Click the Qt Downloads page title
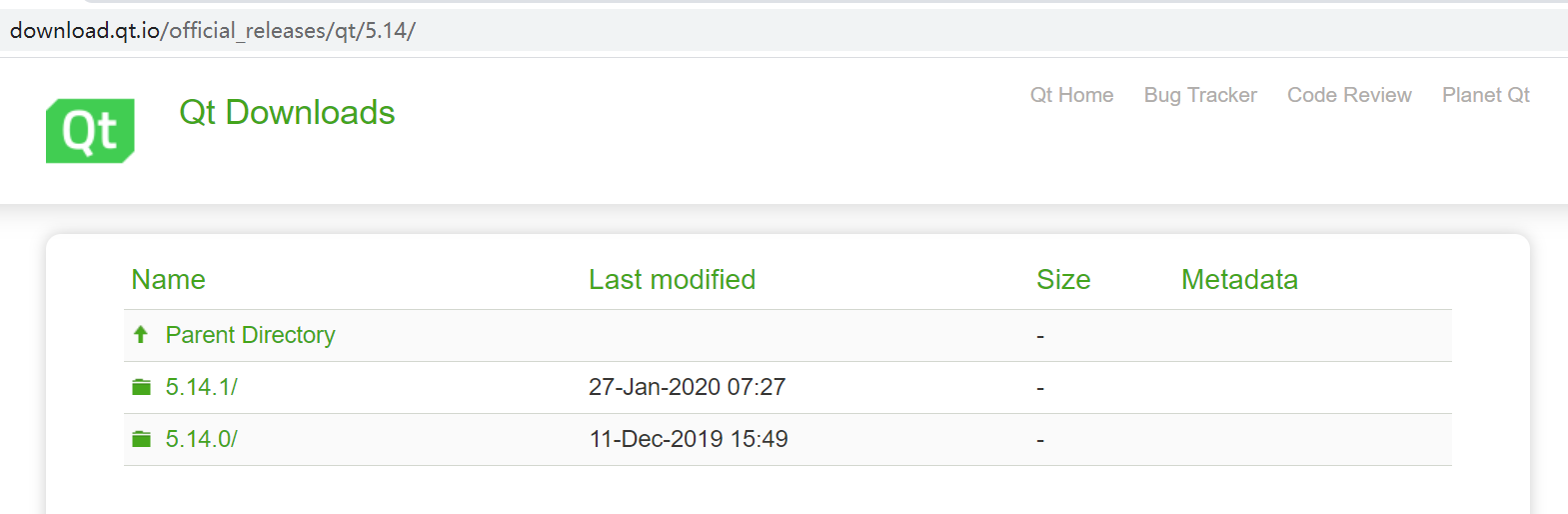Screen dimensions: 1568x514 click(287, 112)
